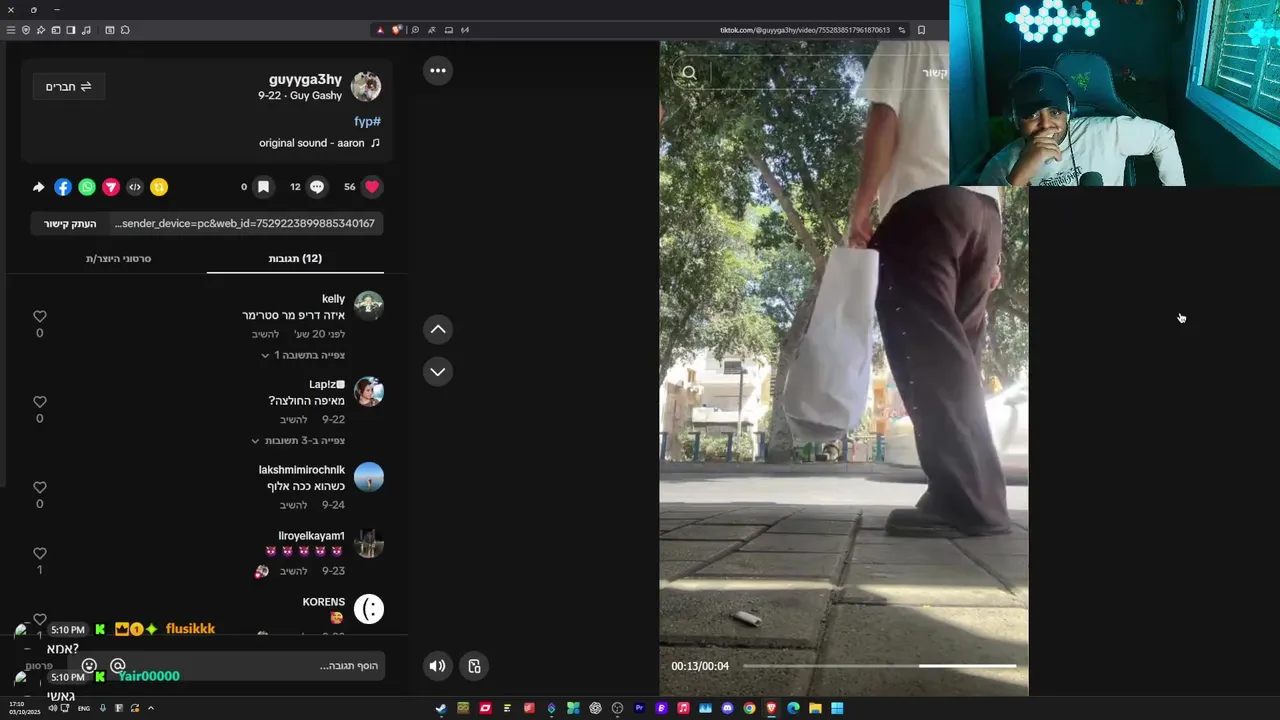Switch to the סרטוני היוצר/ת creator videos tab

[x=118, y=258]
